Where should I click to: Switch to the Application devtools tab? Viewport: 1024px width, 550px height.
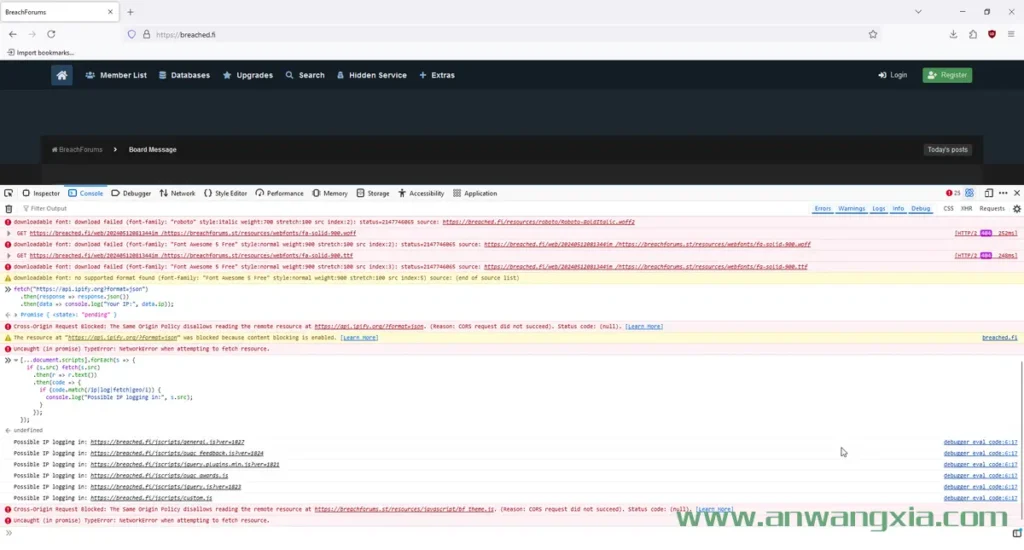(475, 193)
